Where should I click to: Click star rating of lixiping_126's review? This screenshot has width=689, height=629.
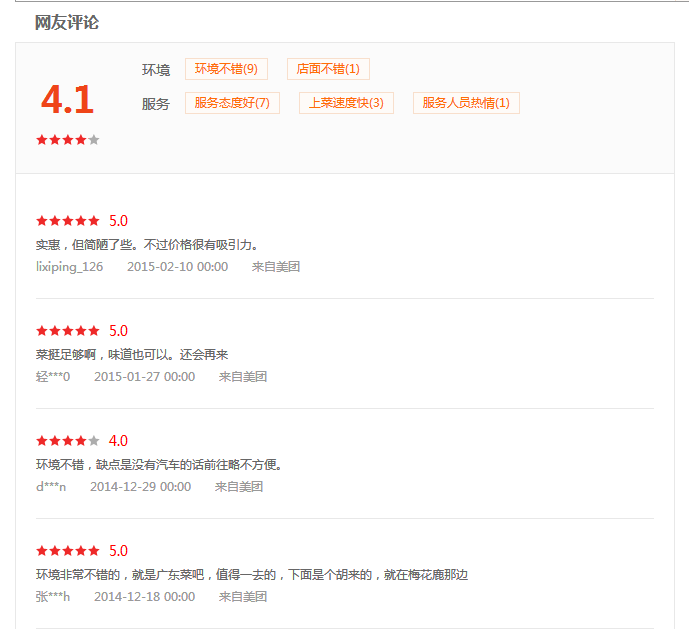68,221
